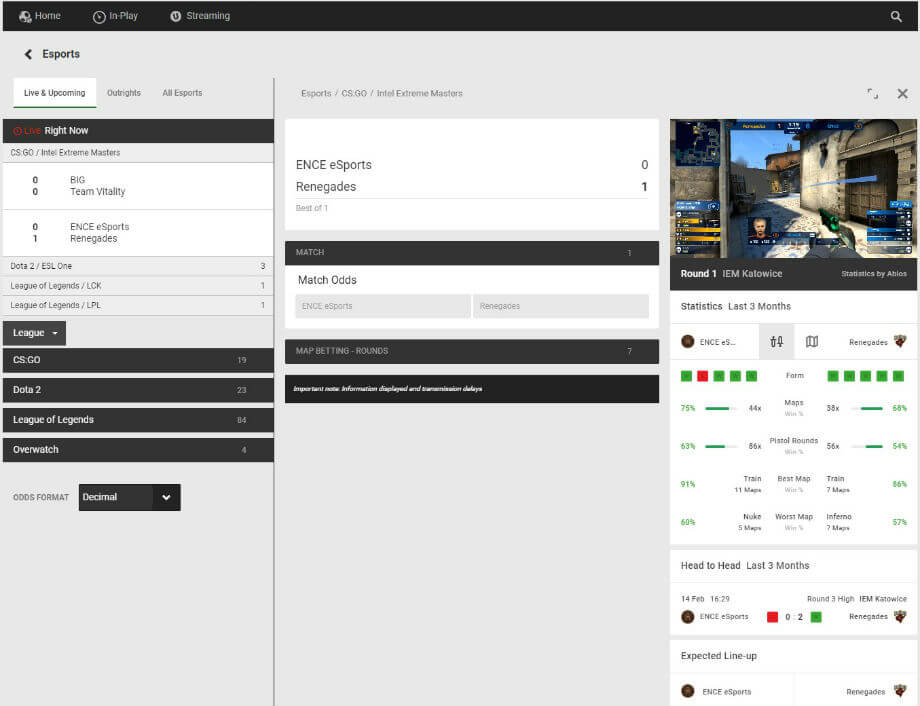Click the ENCE eSports logo in statistics

point(687,342)
